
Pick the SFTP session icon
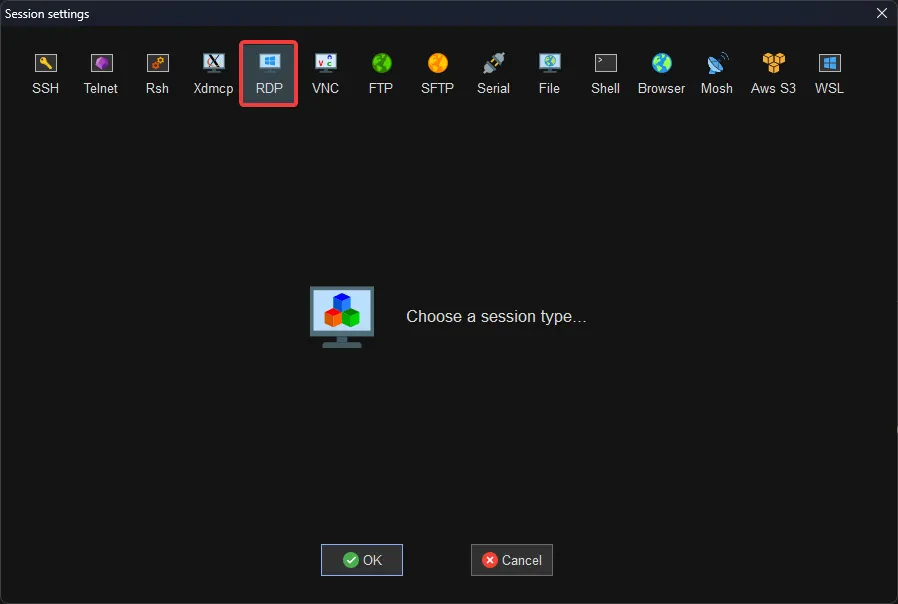click(x=437, y=74)
